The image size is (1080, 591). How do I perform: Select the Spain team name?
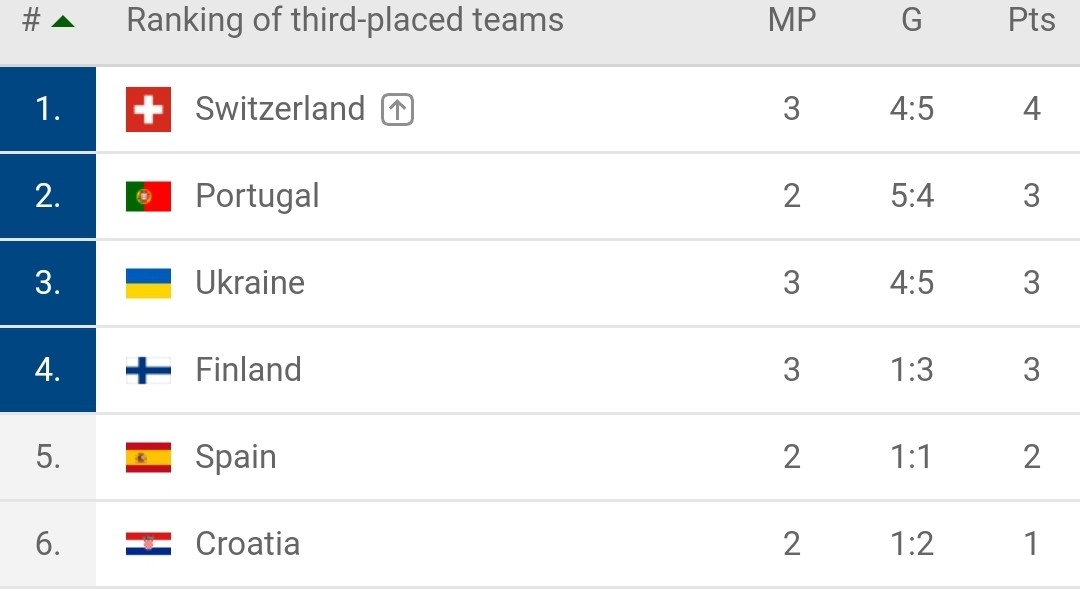click(236, 457)
